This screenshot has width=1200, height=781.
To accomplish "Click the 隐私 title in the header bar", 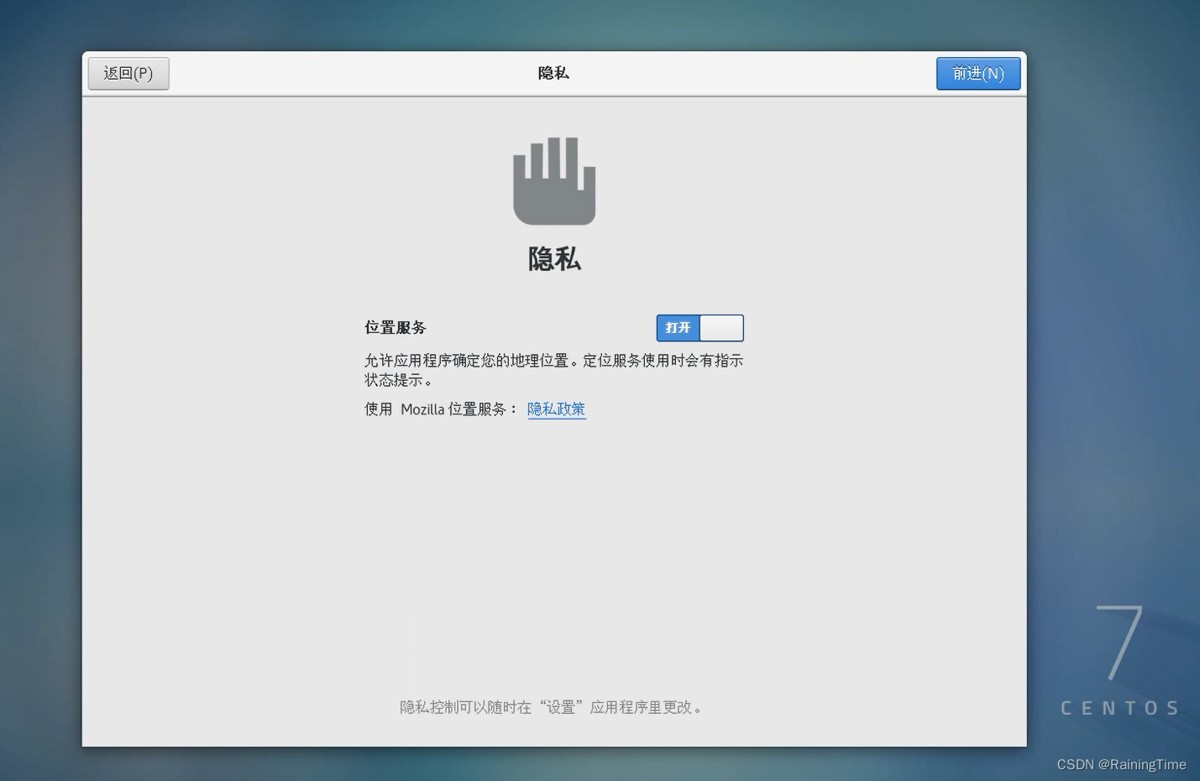I will pyautogui.click(x=553, y=74).
